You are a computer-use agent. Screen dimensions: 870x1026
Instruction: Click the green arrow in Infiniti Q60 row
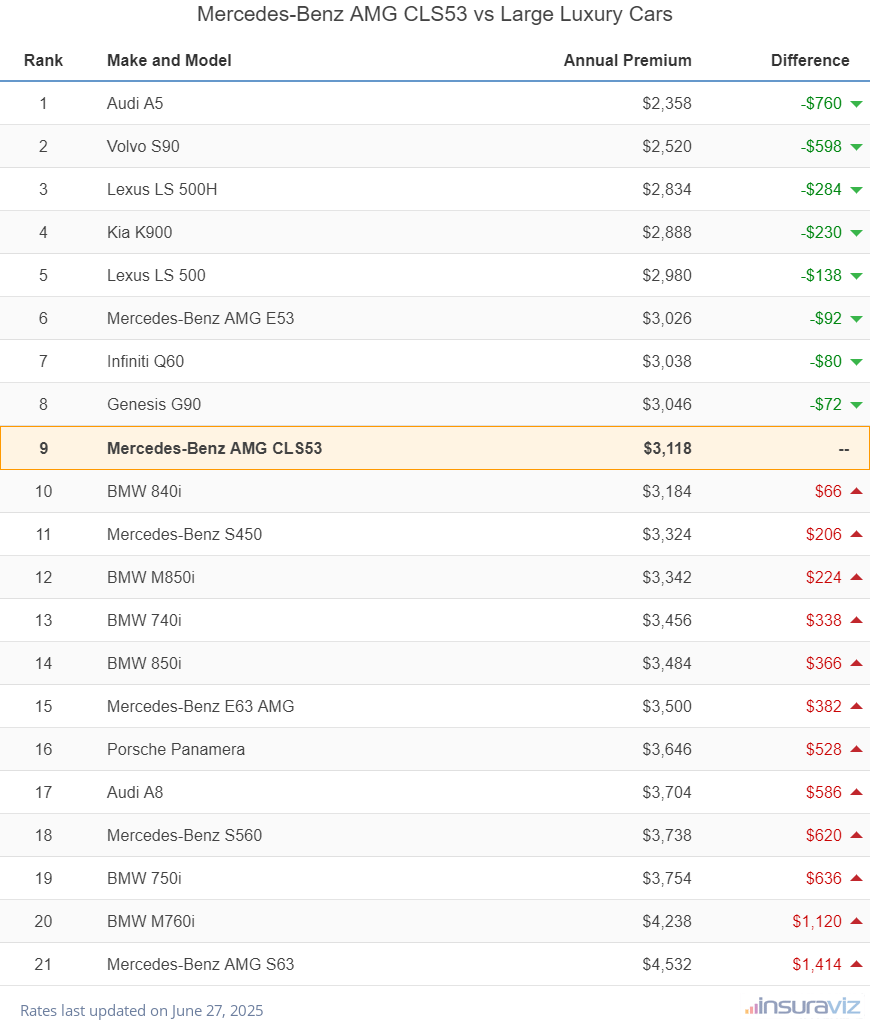coord(856,363)
